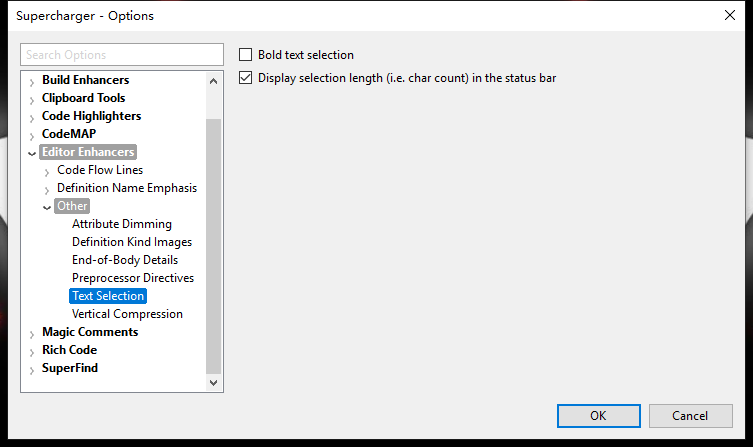Select CodeMAP category
This screenshot has height=447, width=753.
(x=69, y=134)
